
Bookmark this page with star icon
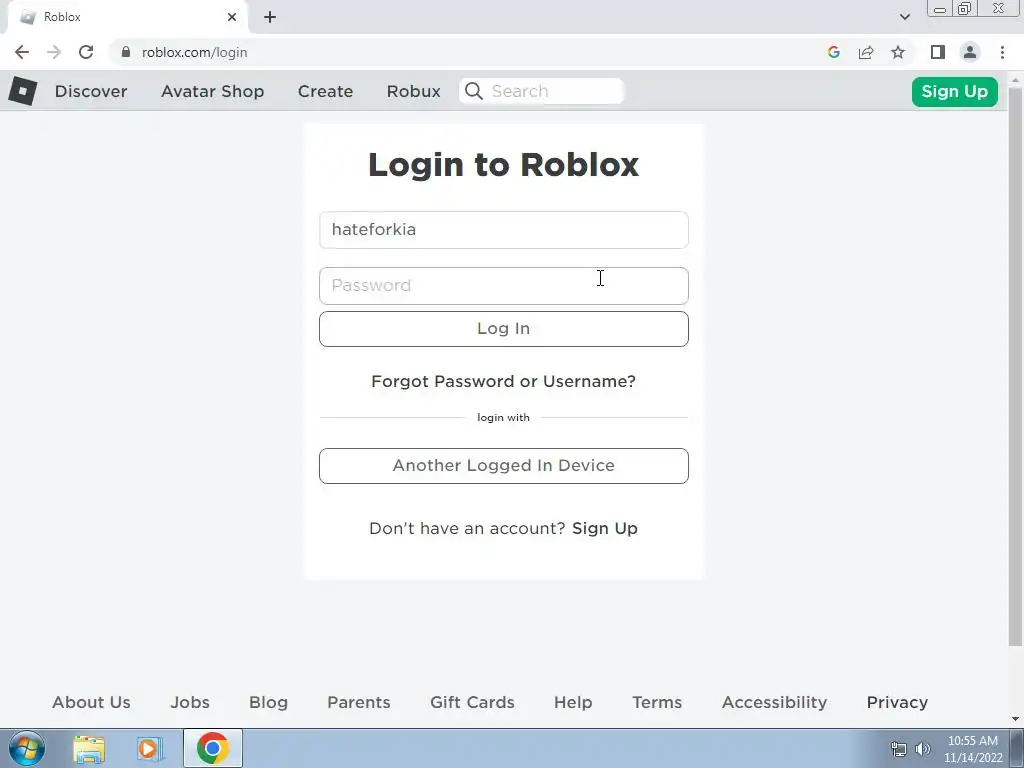coord(898,52)
